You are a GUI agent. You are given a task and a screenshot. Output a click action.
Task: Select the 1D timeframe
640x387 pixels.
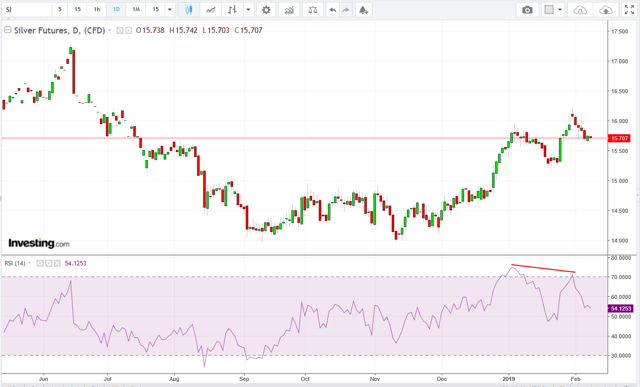coord(116,9)
